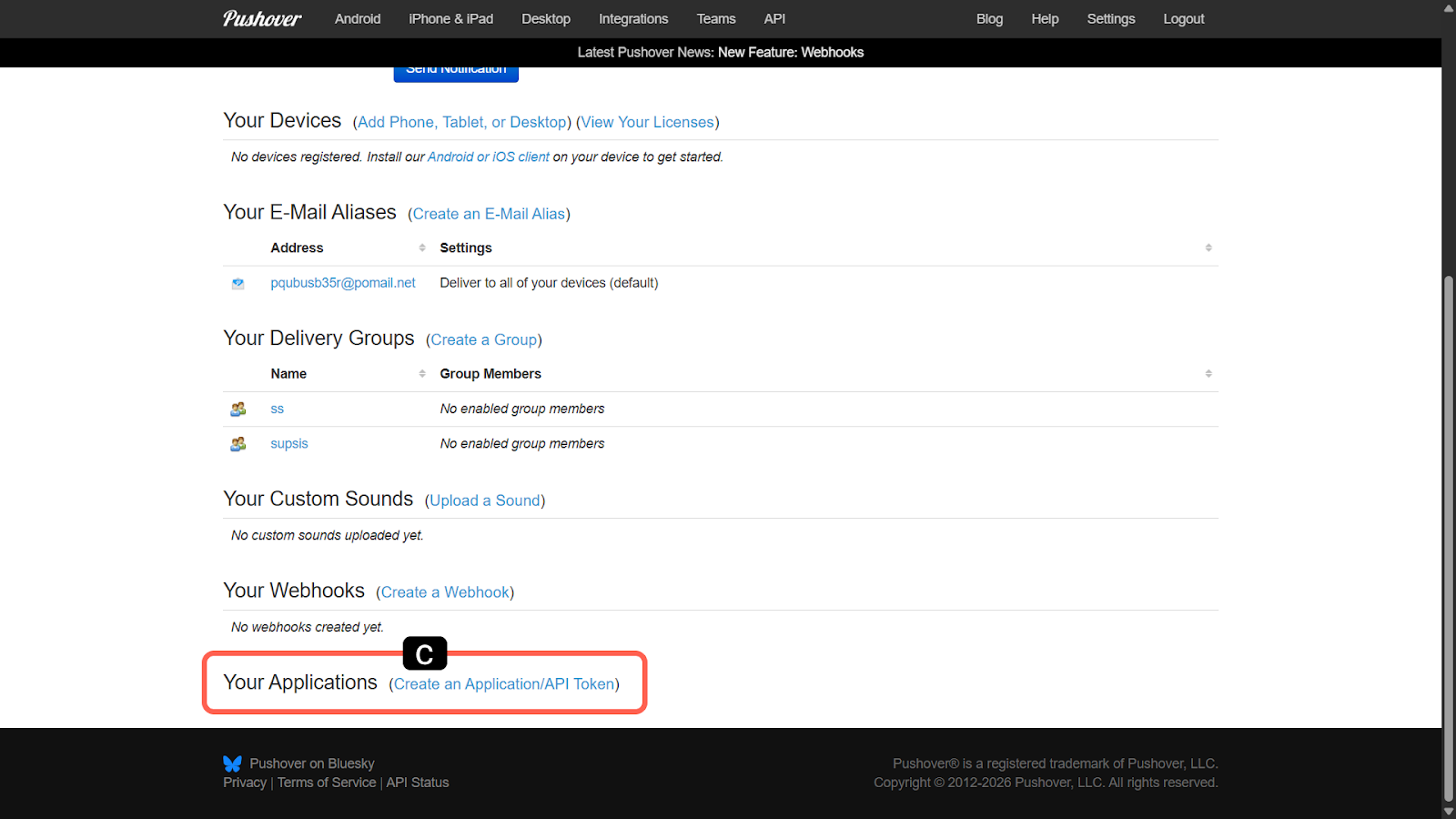Image resolution: width=1456 pixels, height=819 pixels.
Task: Click the Pushover logo in header
Action: pos(262,19)
